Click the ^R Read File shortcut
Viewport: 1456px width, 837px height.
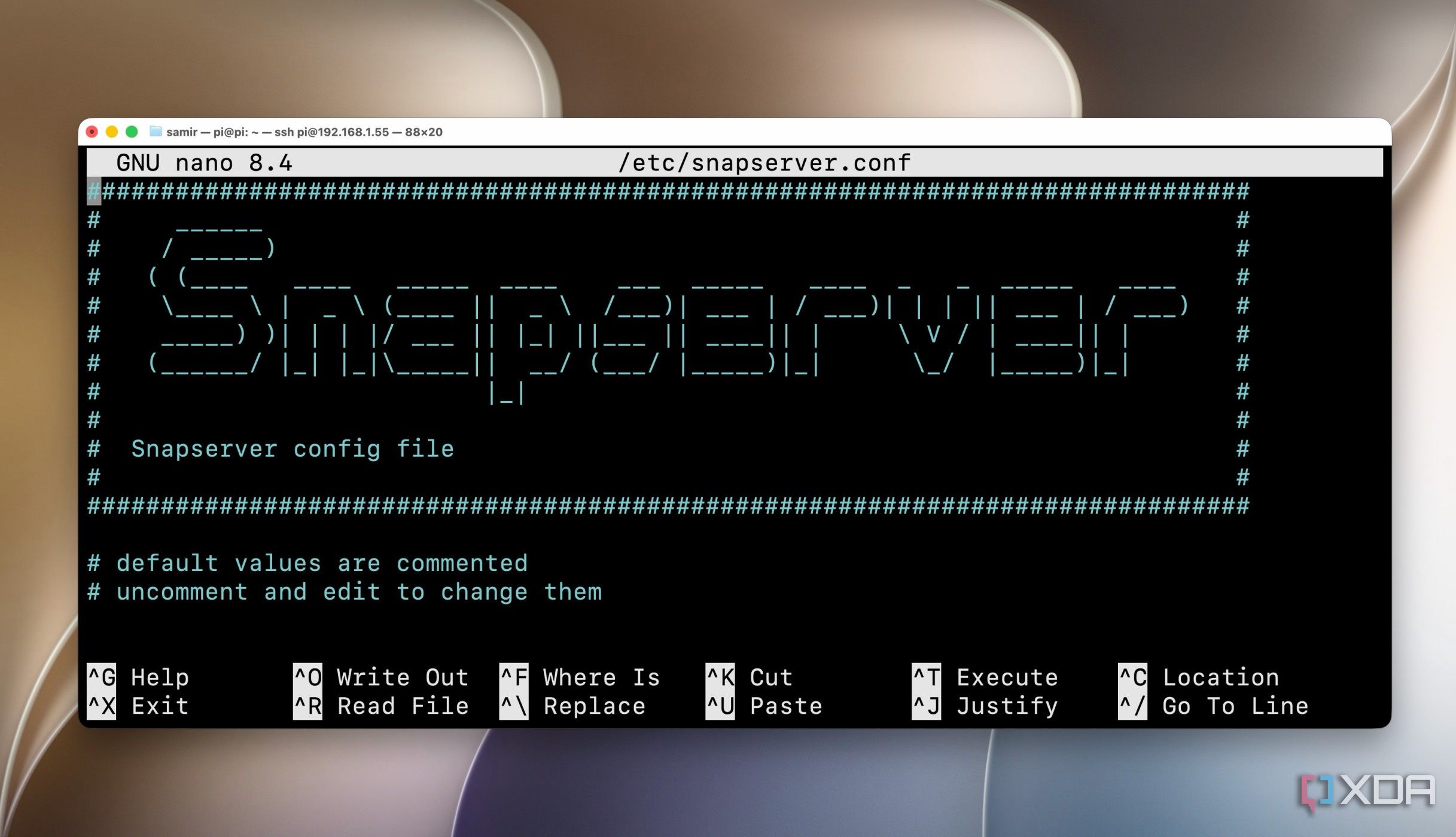381,706
